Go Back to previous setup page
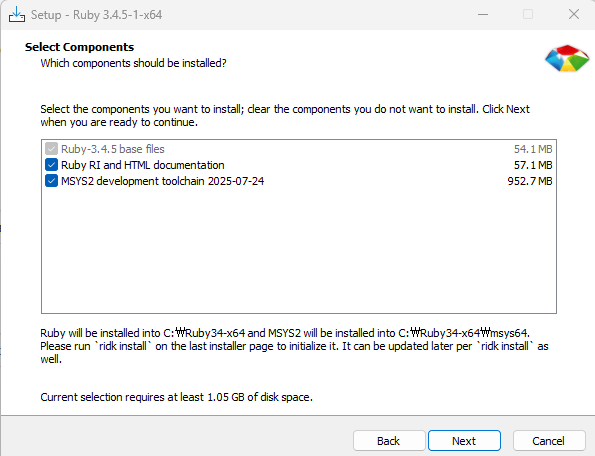This screenshot has height=456, width=595. (389, 441)
